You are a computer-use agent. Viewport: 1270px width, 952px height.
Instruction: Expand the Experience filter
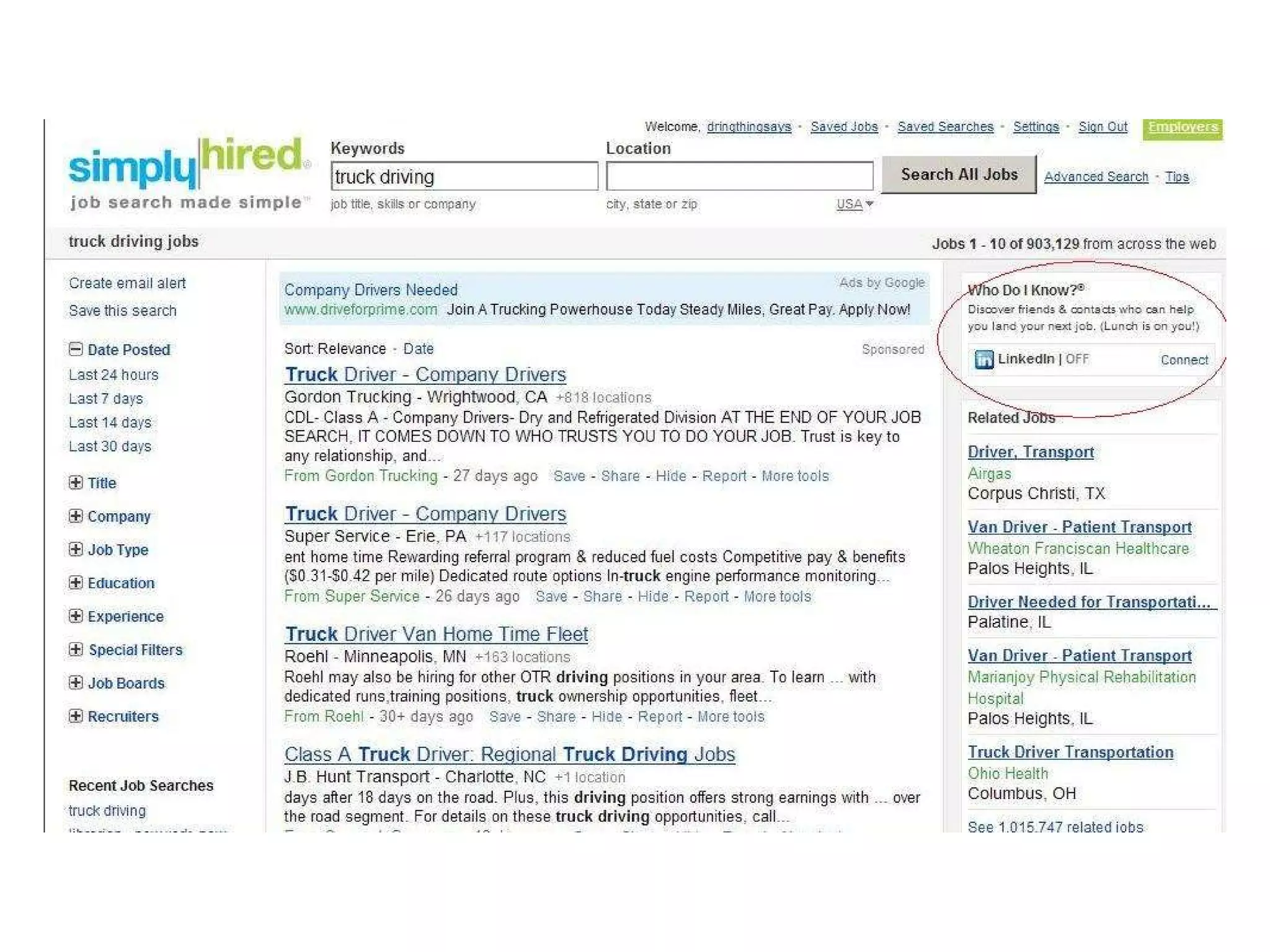pyautogui.click(x=76, y=616)
